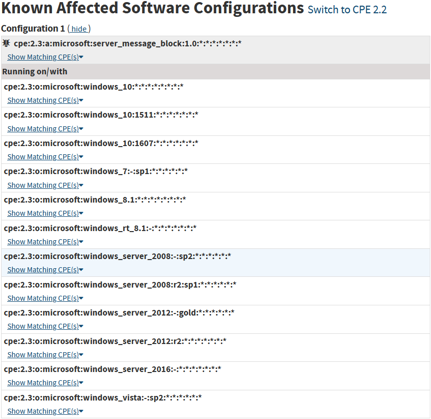Image resolution: width=431 pixels, height=419 pixels.
Task: Open matching CPEs for windows_7 sp1
Action: click(x=45, y=185)
